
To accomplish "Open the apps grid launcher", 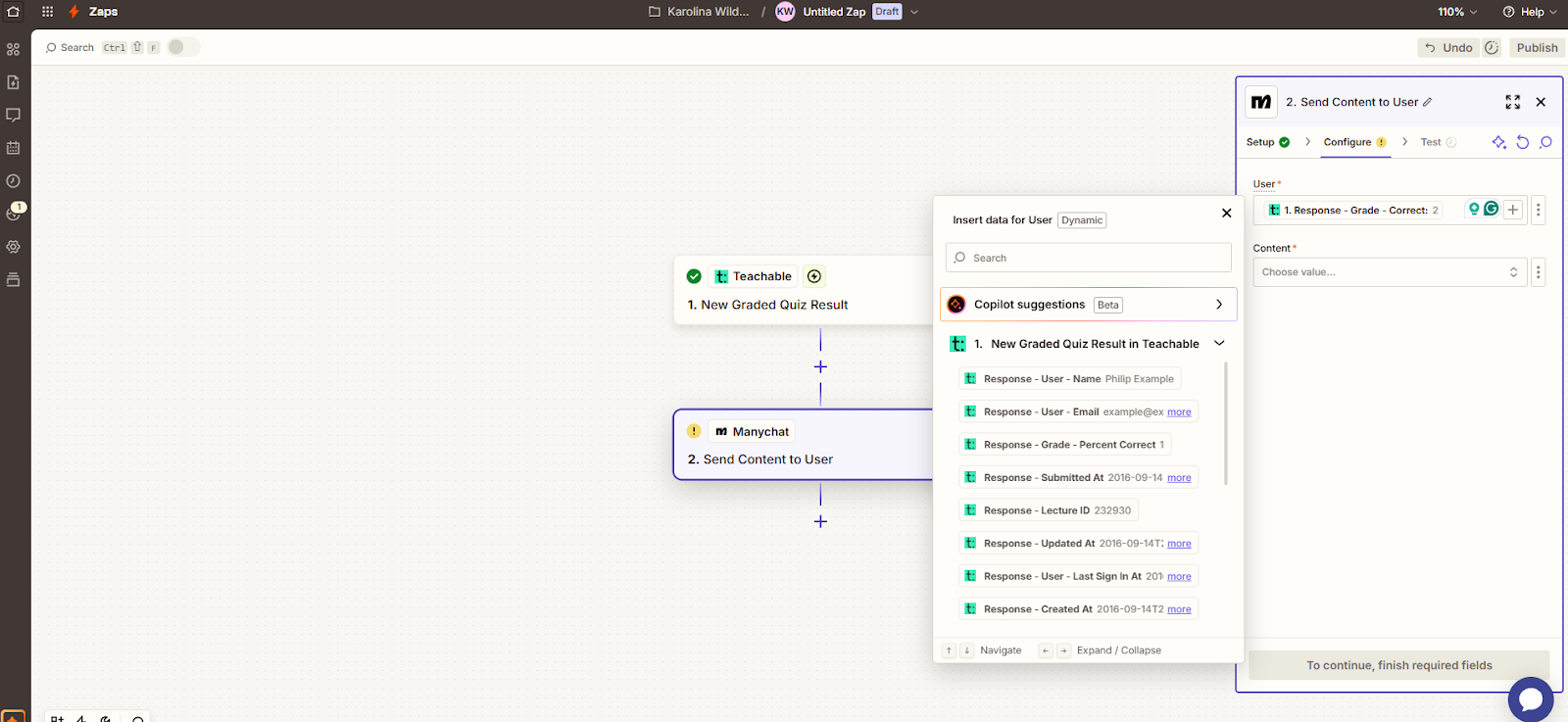I will click(x=47, y=12).
